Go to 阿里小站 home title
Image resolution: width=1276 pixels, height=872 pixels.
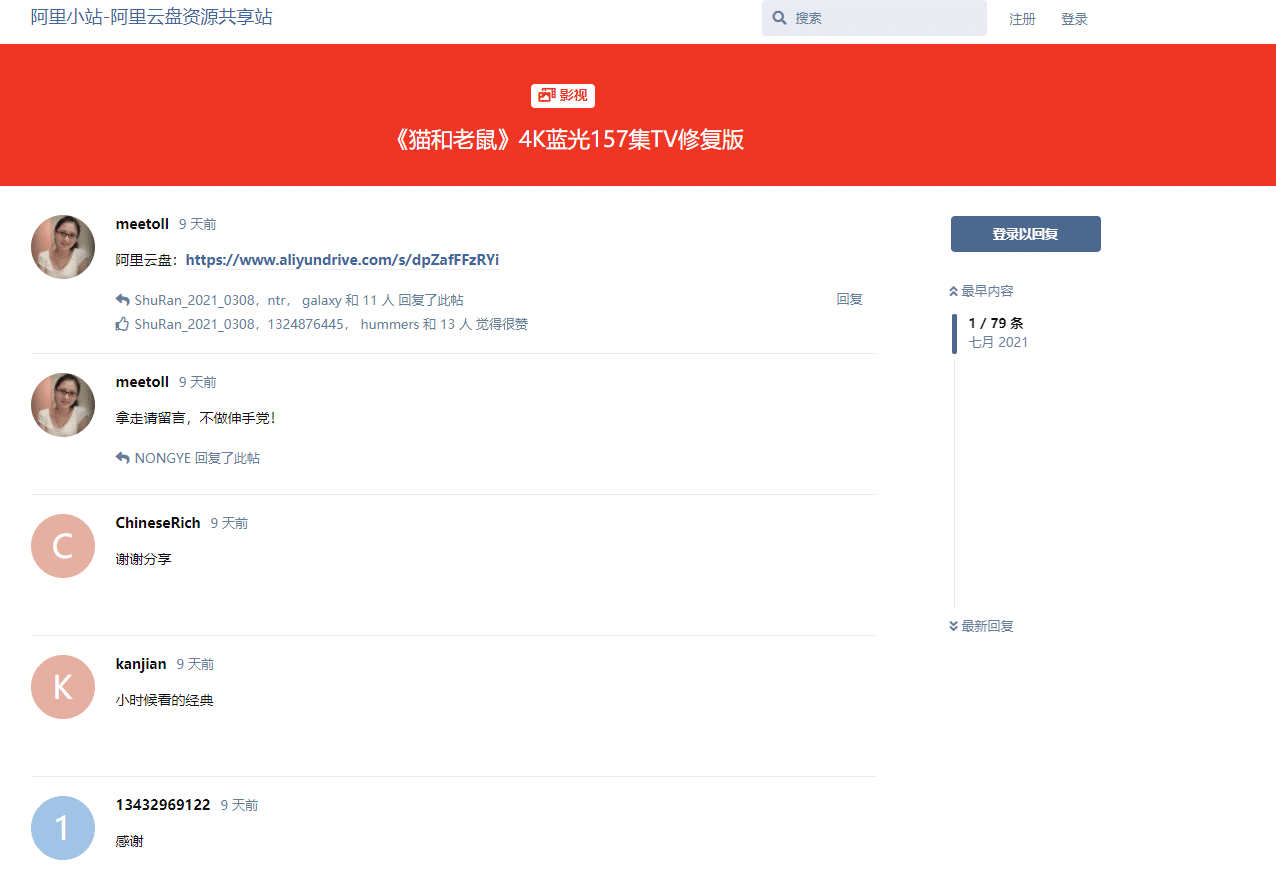click(151, 17)
